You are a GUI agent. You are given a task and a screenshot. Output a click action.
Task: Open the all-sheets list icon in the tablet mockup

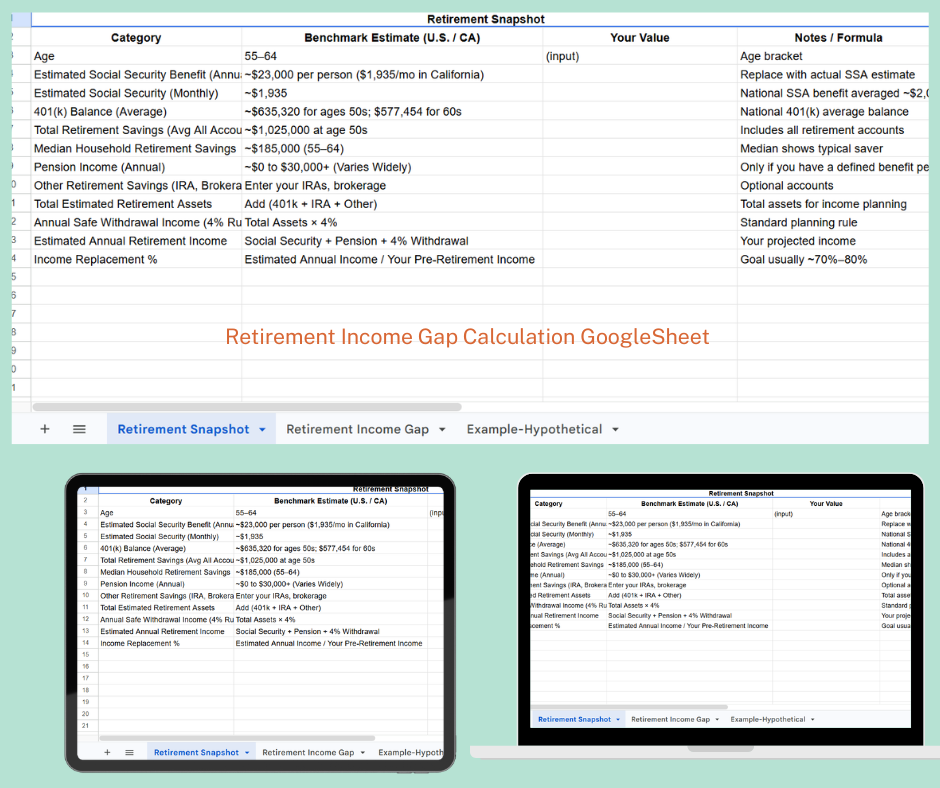(131, 750)
